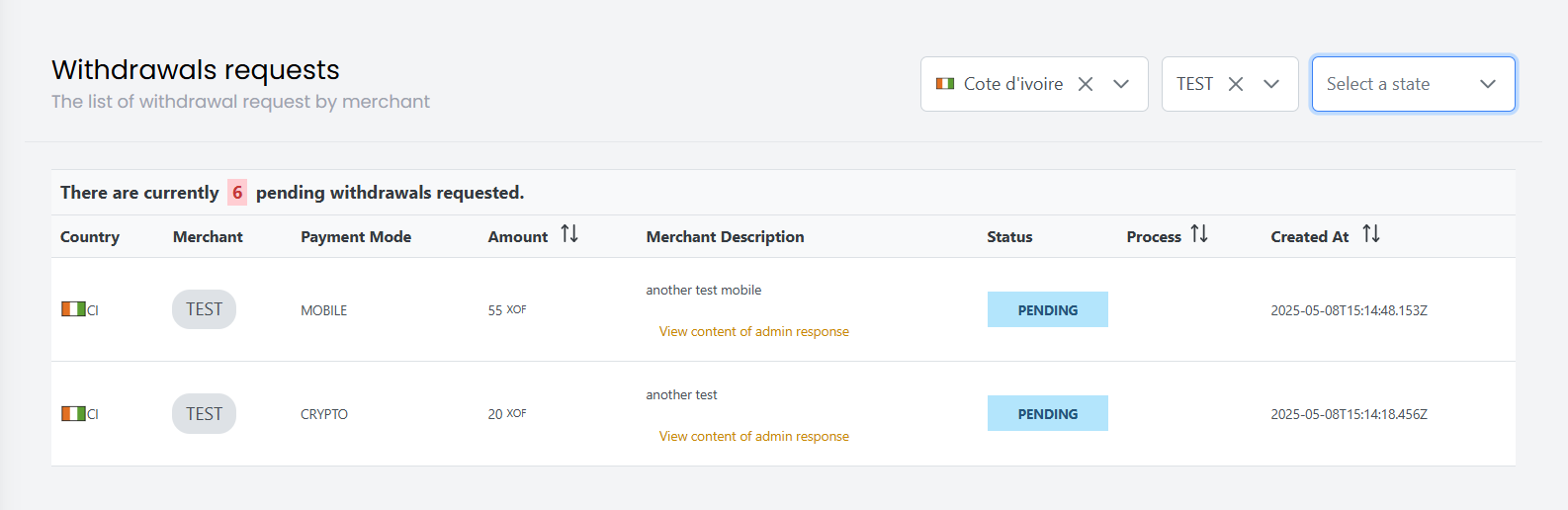Screen dimensions: 1568x510
Task: Sort table by Process column arrows
Action: [x=1199, y=234]
